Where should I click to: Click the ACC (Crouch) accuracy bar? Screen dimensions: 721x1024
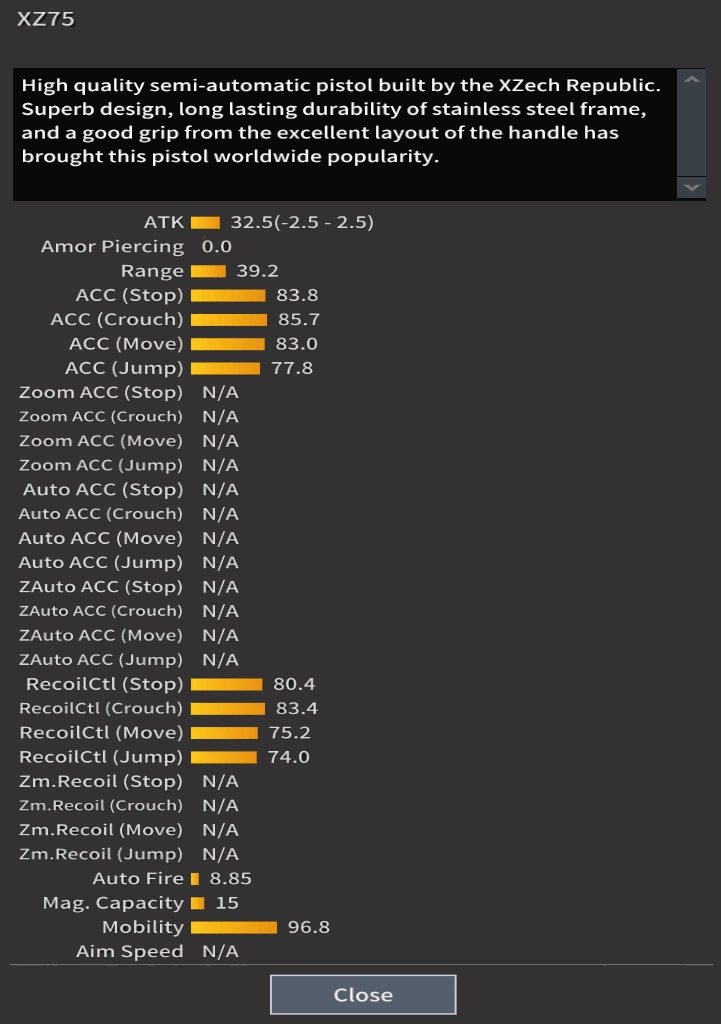(229, 320)
